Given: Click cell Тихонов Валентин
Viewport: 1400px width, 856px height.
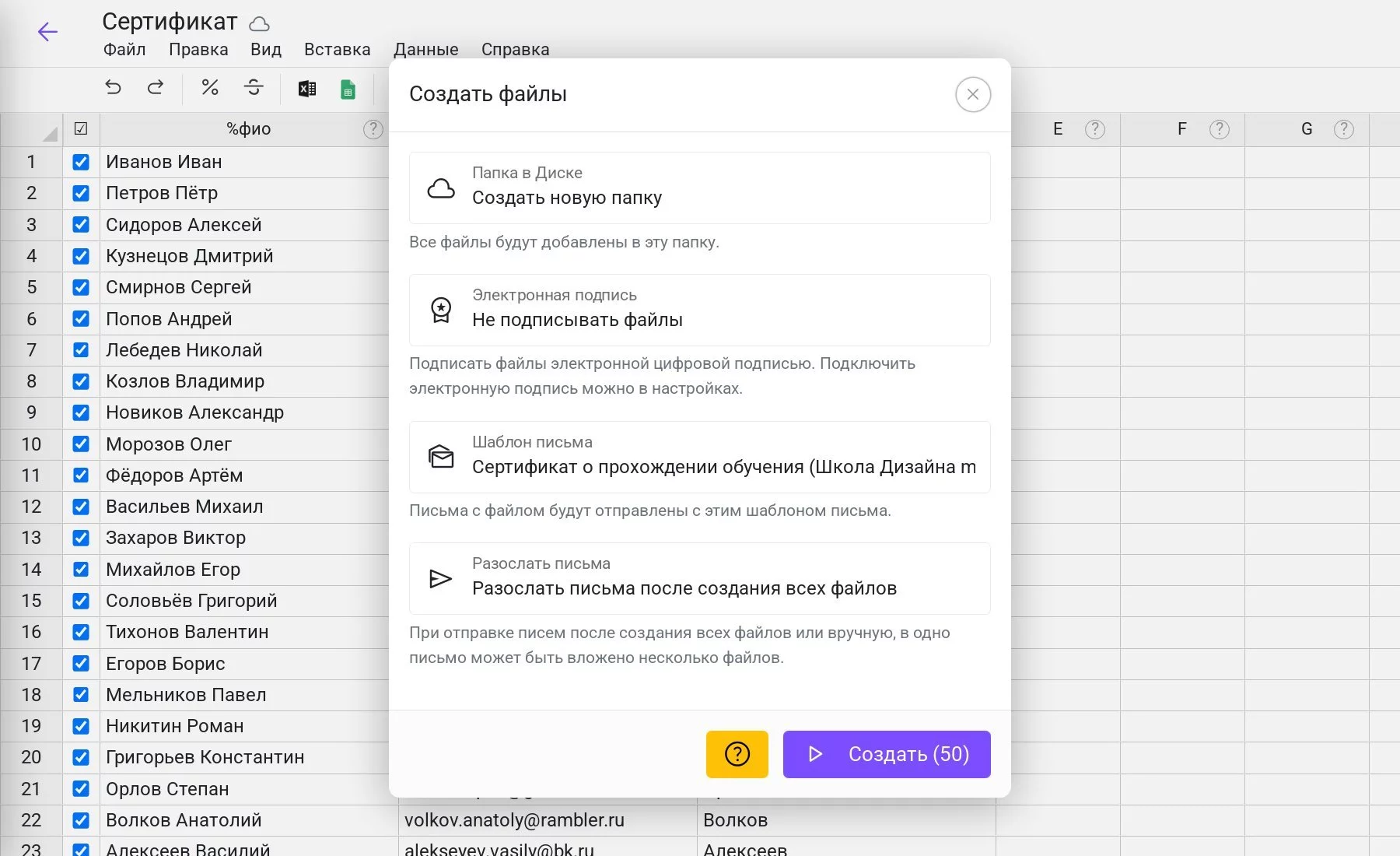Looking at the screenshot, I should 246,632.
